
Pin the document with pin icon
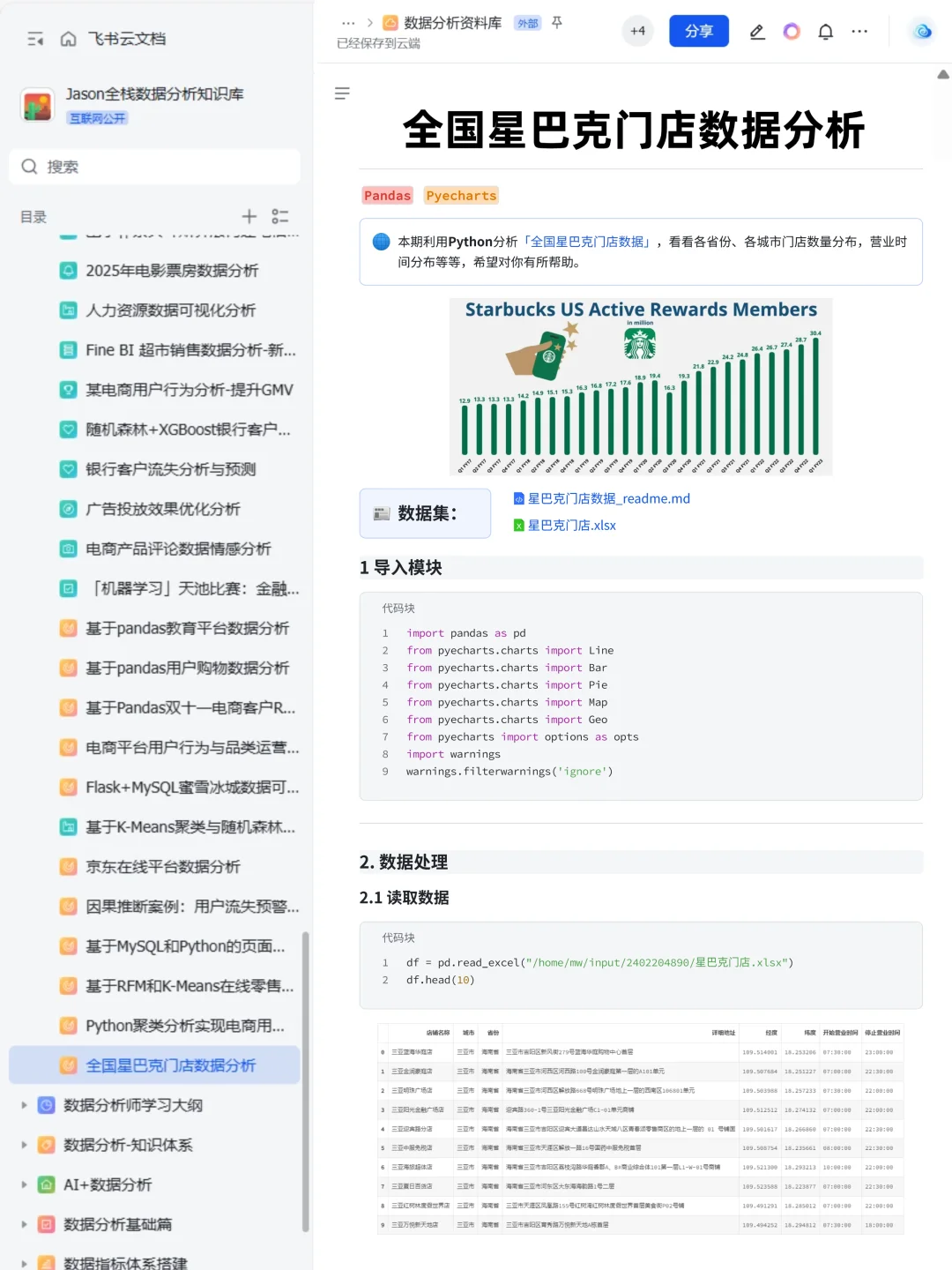pyautogui.click(x=557, y=23)
